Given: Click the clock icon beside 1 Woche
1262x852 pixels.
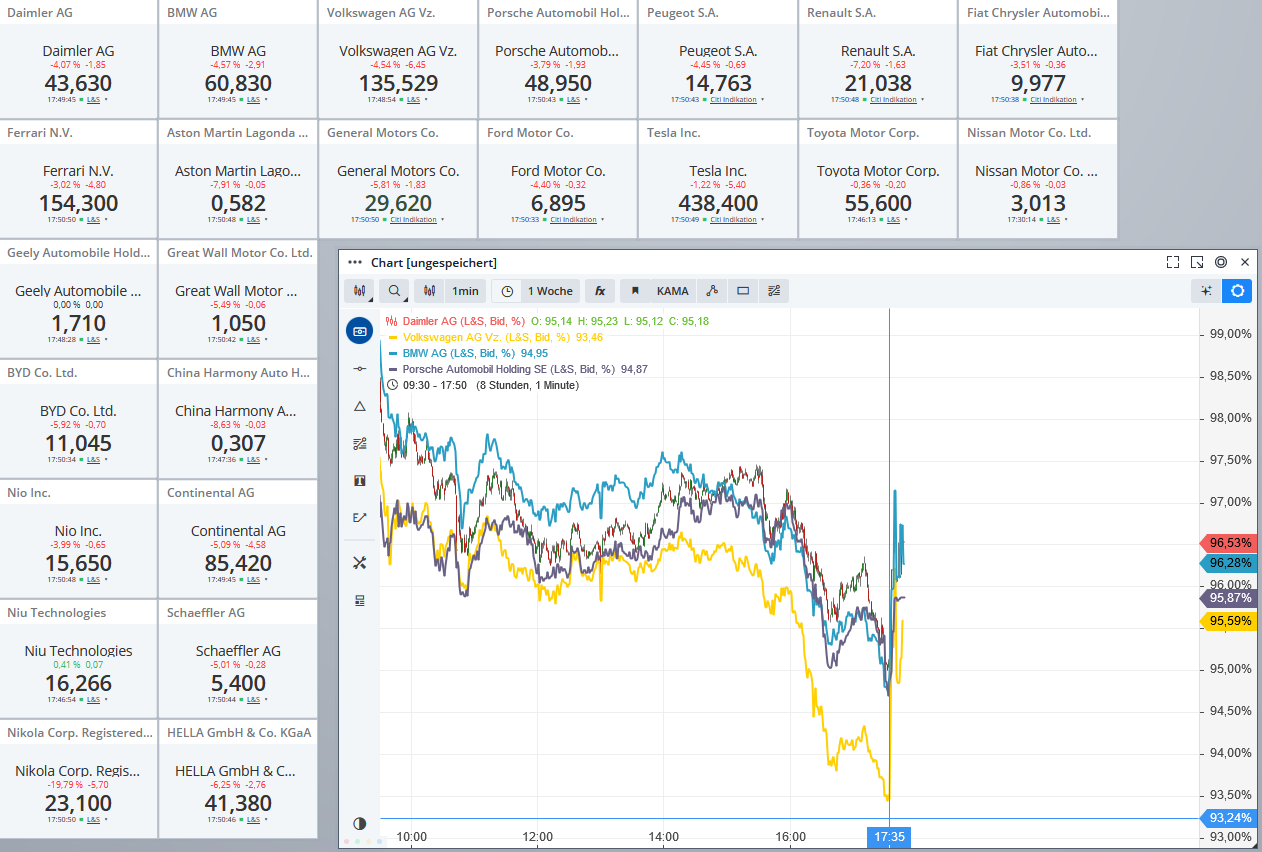Looking at the screenshot, I should 507,291.
